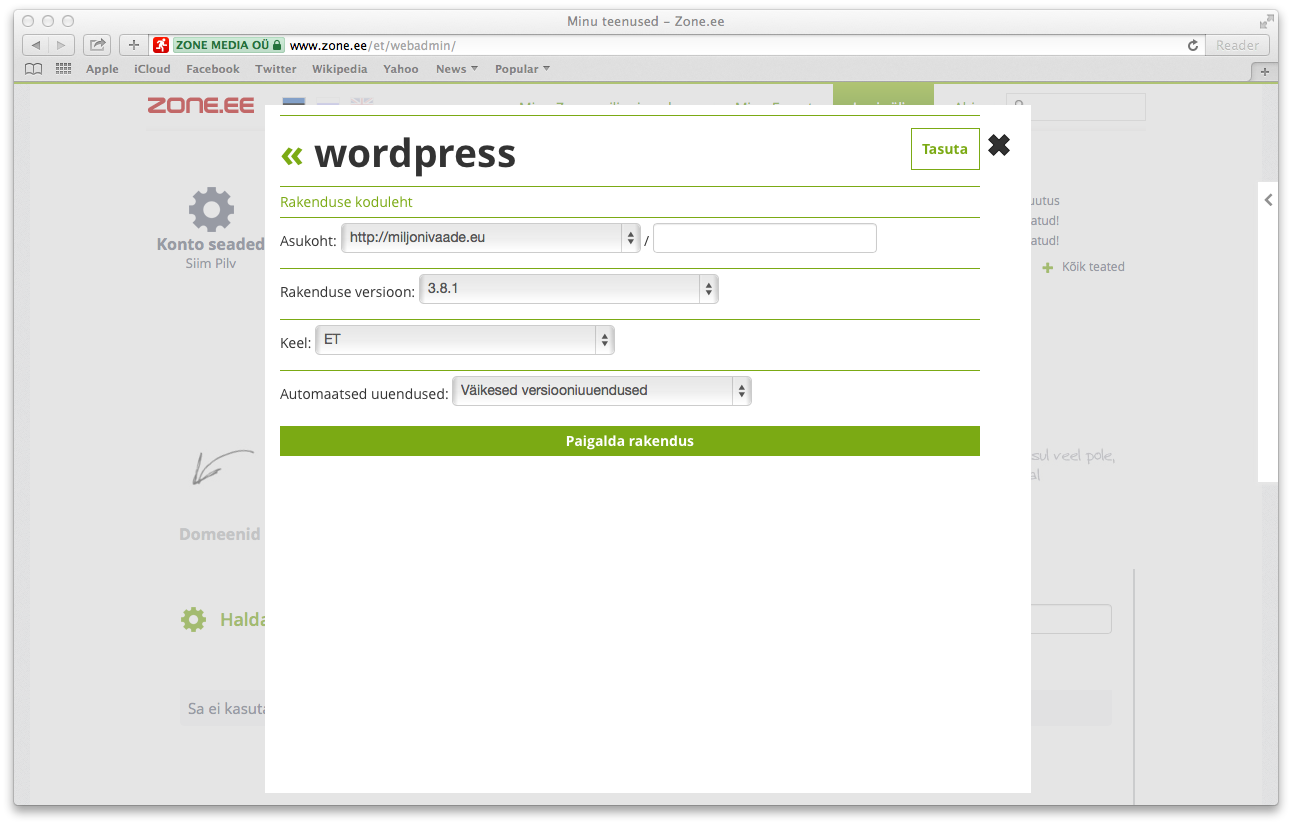This screenshot has height=825, width=1292.
Task: Click the ZONE MEDIA OÜ certificate badge
Action: [228, 45]
